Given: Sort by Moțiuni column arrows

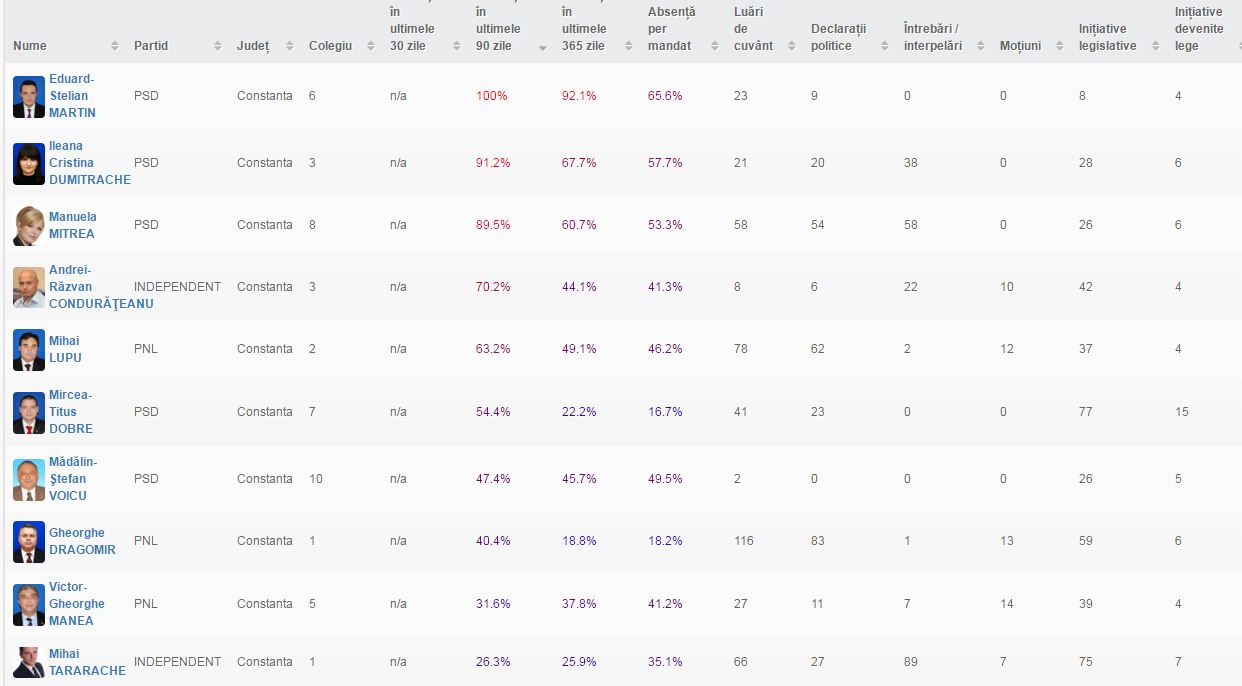Looking at the screenshot, I should pyautogui.click(x=1060, y=46).
